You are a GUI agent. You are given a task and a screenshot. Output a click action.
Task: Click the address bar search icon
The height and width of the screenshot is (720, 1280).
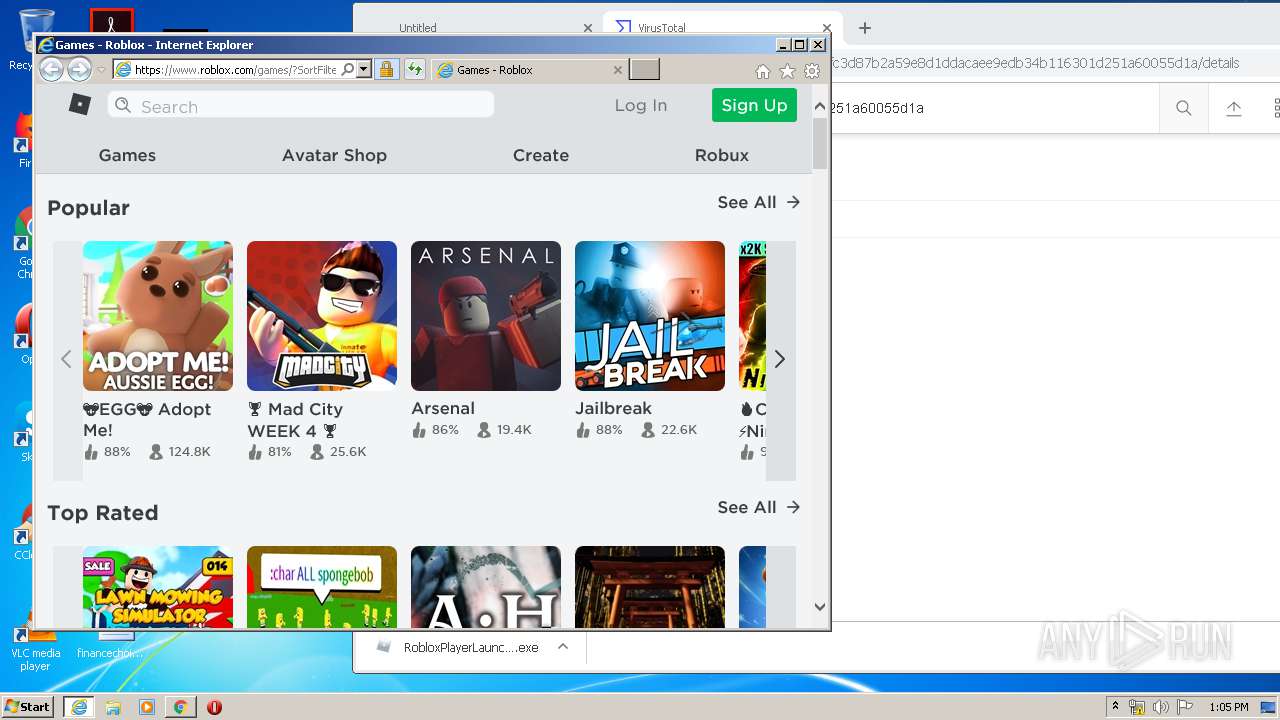[x=348, y=69]
